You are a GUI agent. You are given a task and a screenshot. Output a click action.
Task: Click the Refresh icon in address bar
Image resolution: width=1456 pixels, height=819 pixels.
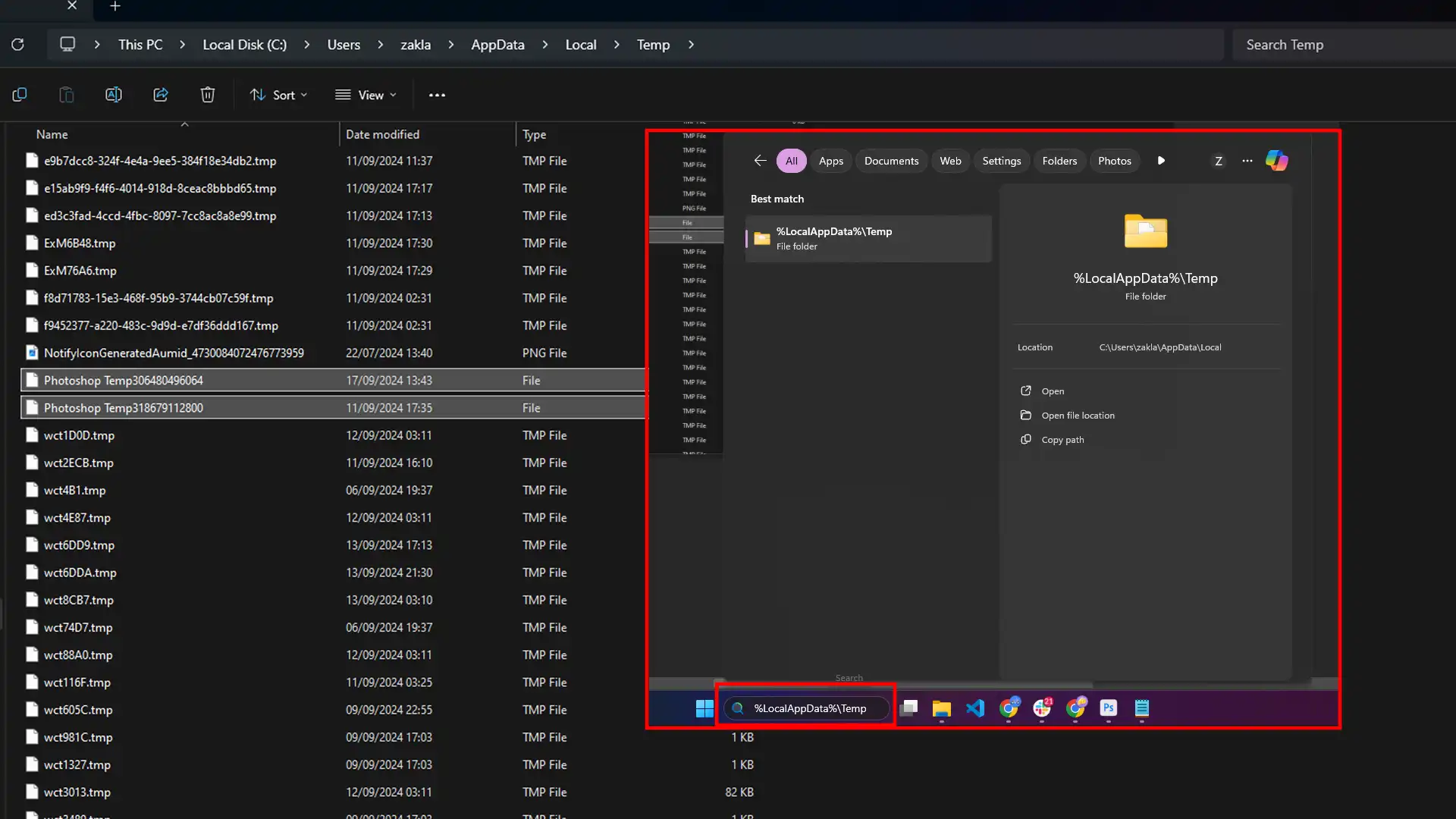point(17,45)
